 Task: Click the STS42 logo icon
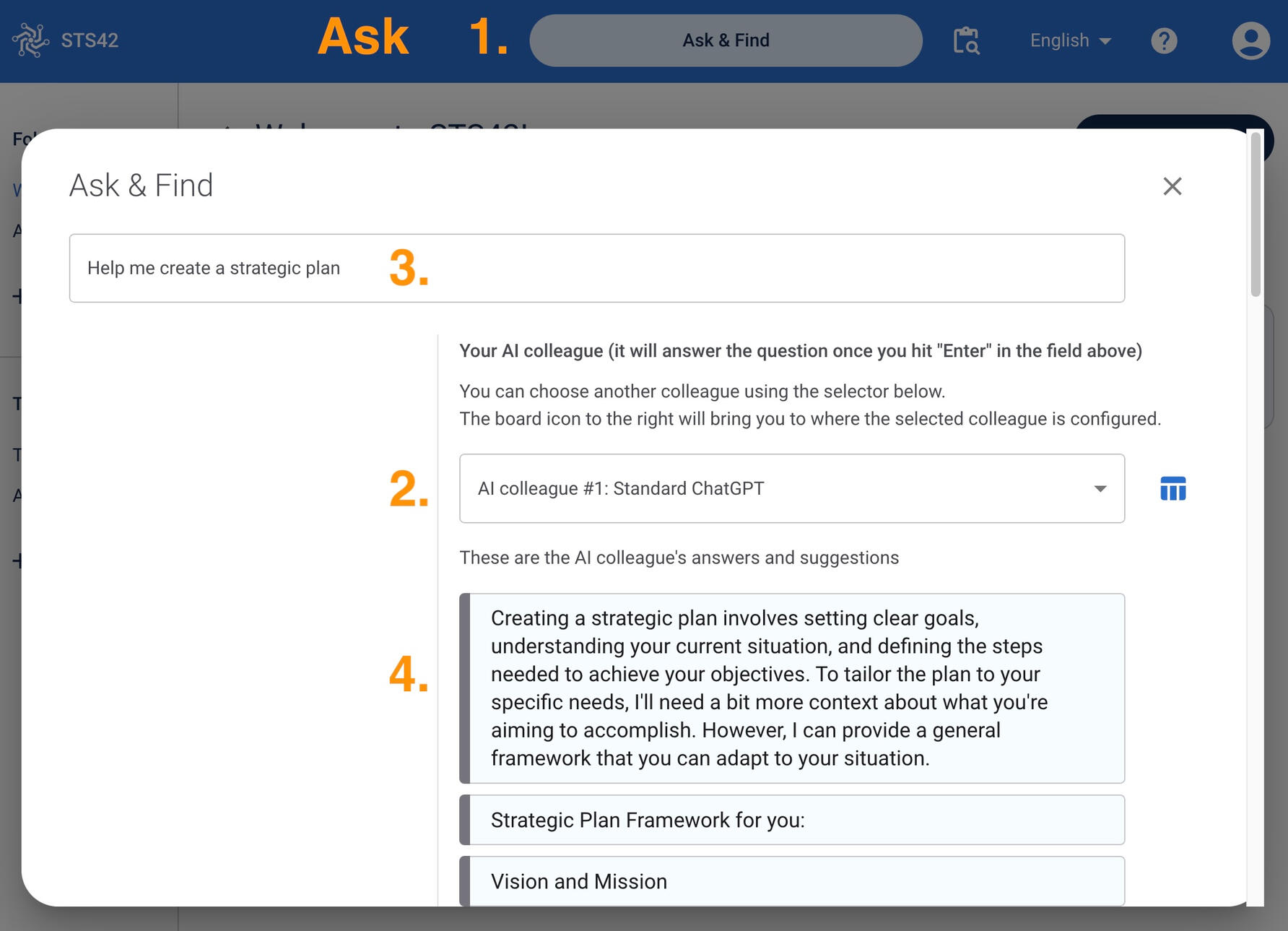[30, 40]
